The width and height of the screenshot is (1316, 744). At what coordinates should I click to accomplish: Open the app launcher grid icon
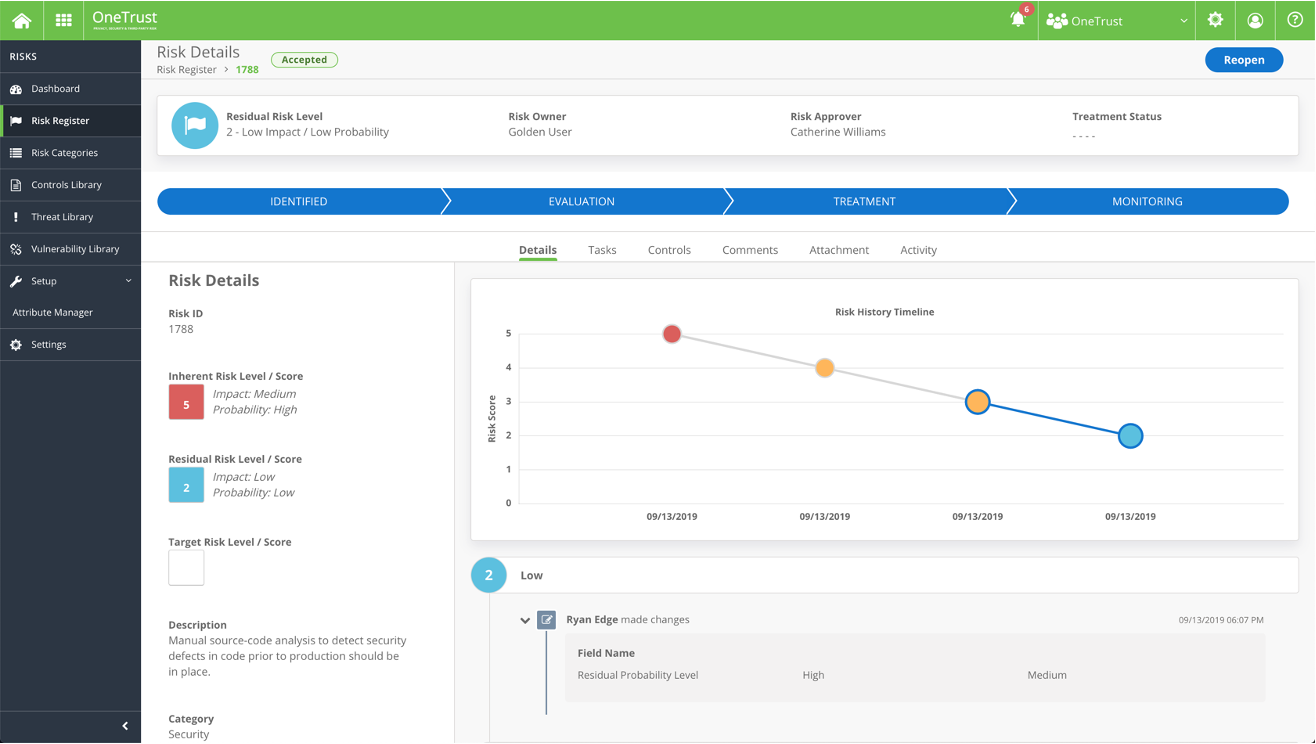[x=63, y=20]
